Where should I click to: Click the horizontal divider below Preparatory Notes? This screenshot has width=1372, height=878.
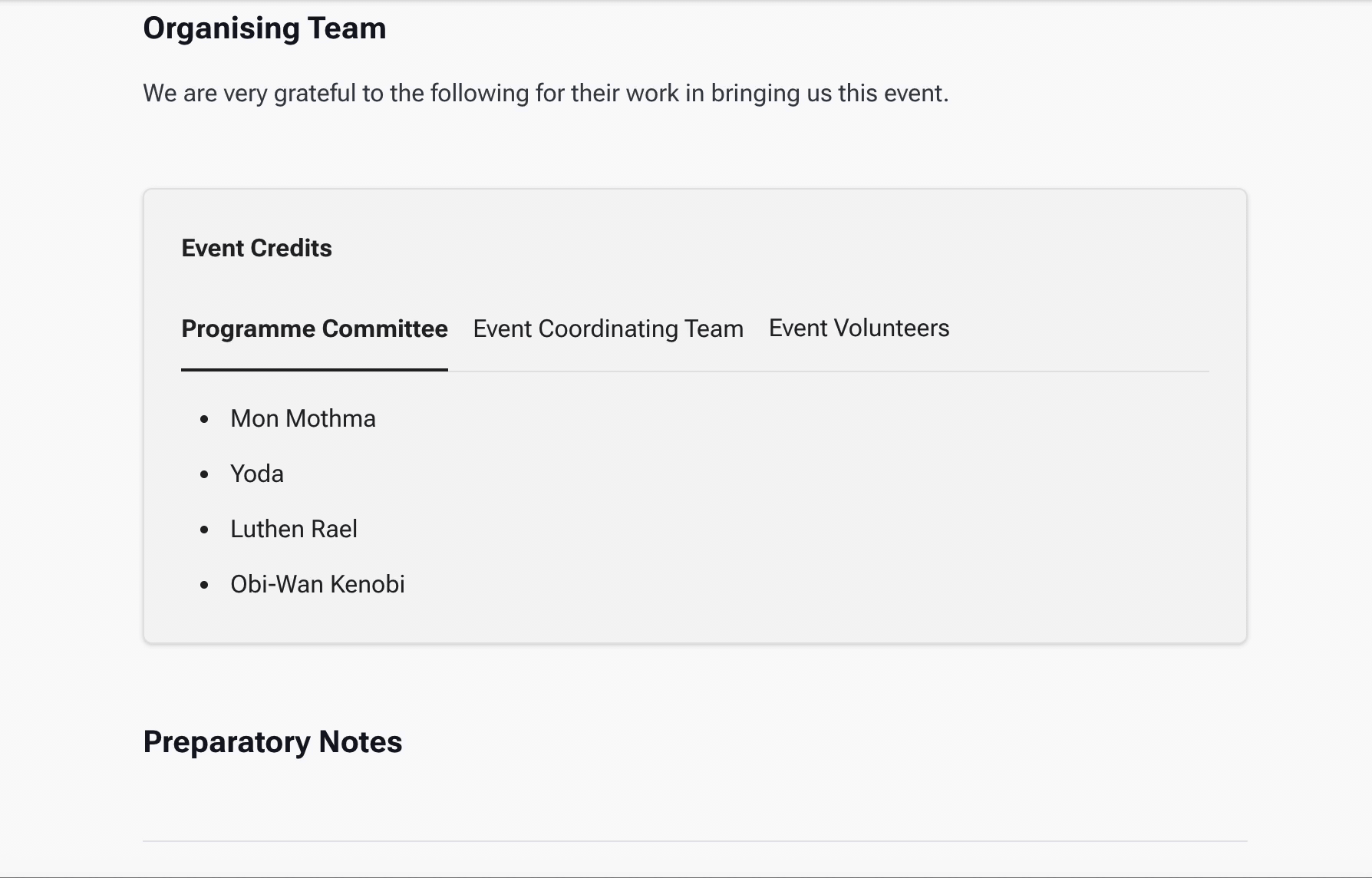click(694, 841)
